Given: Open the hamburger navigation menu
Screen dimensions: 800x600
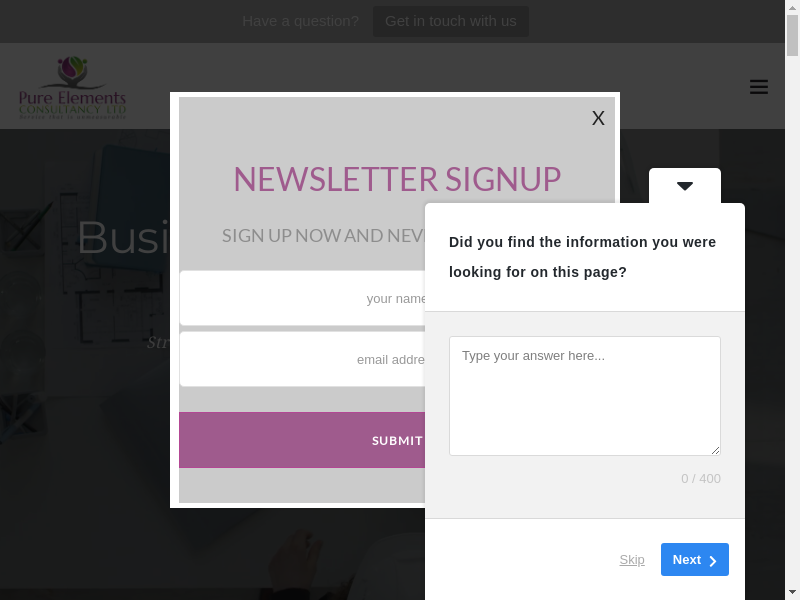Looking at the screenshot, I should (x=759, y=87).
